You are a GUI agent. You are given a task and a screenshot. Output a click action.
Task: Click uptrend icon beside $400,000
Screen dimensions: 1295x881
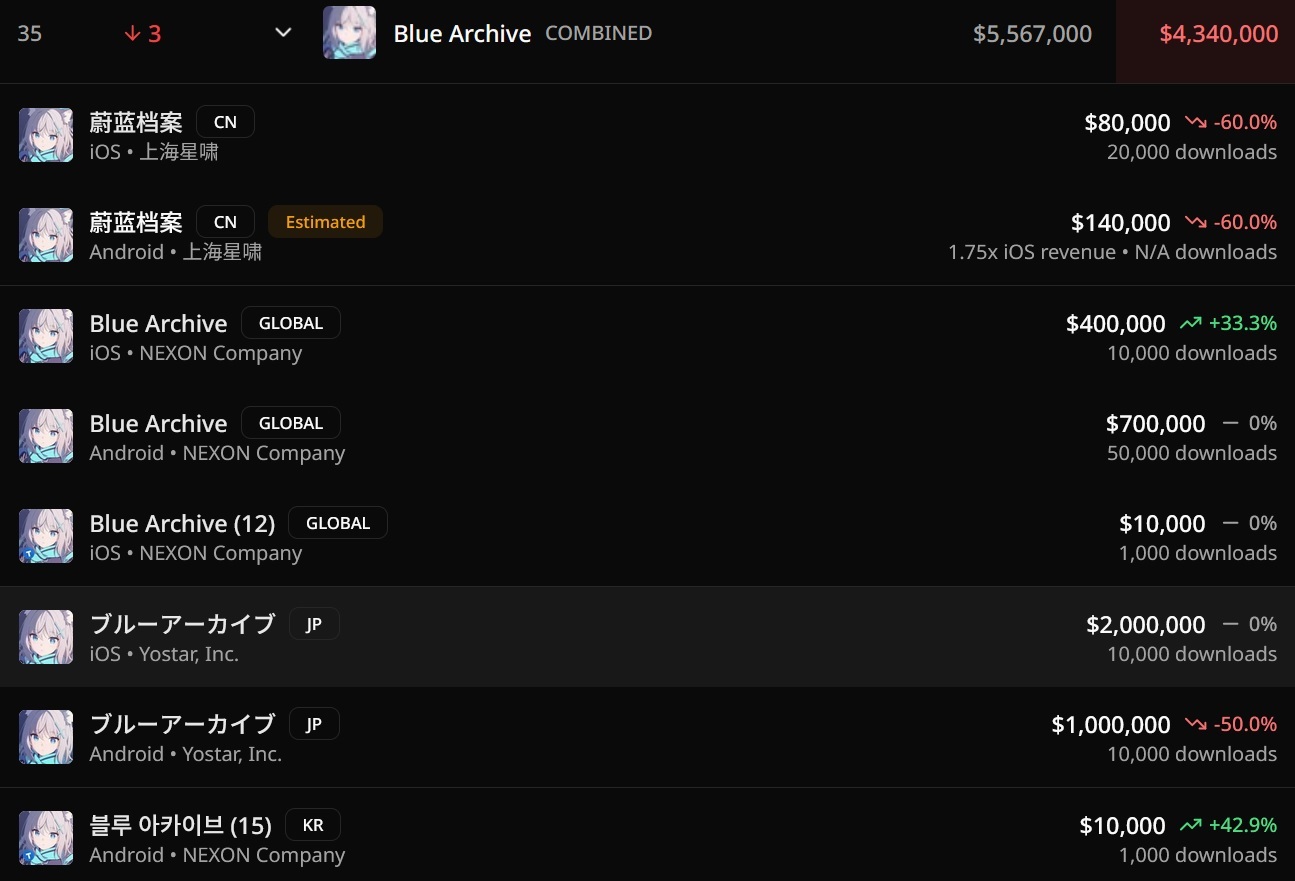(1190, 323)
